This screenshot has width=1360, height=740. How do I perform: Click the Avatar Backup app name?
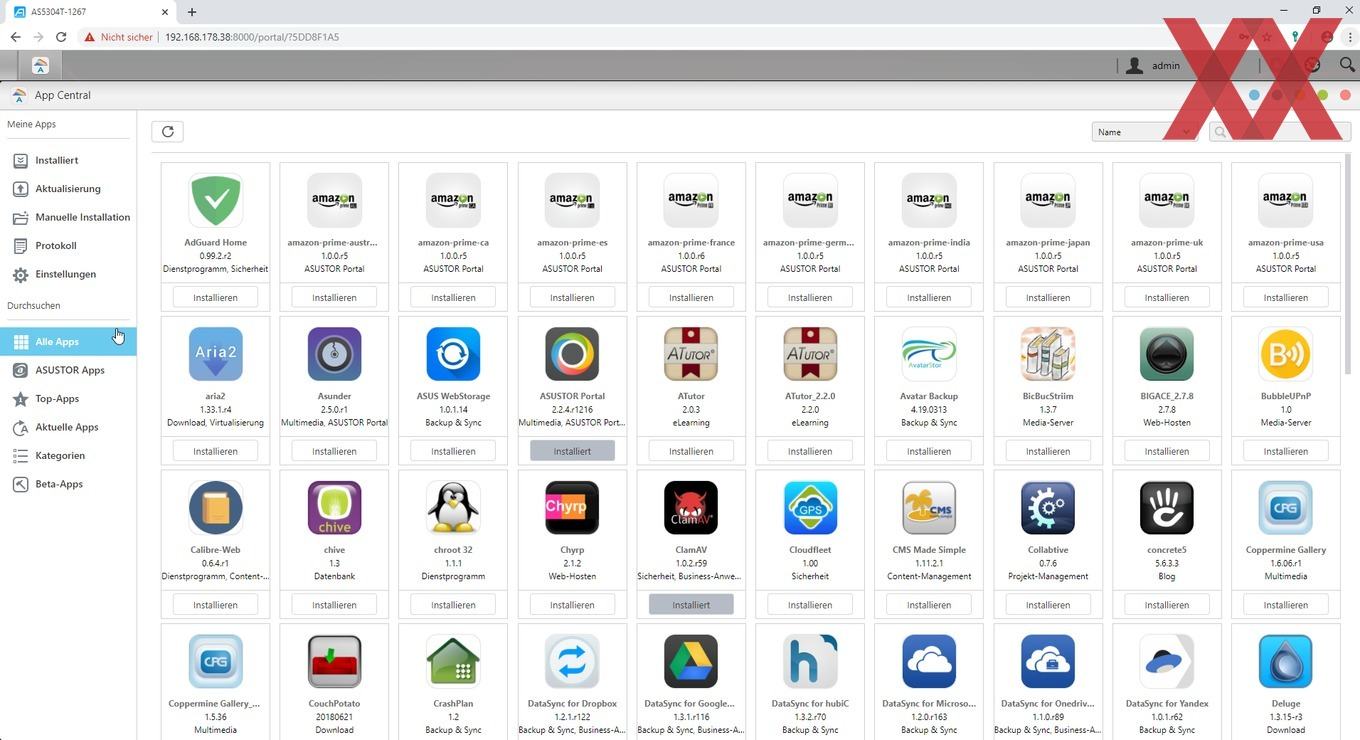[929, 396]
